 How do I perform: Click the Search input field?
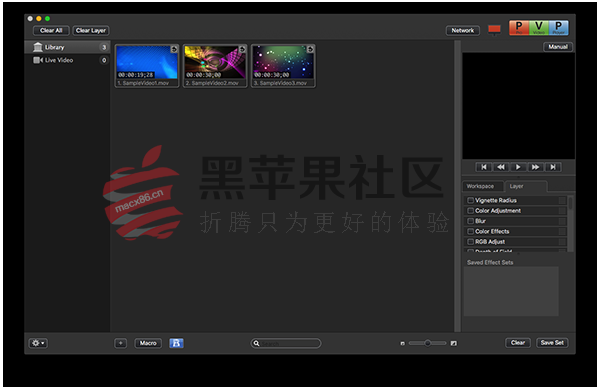coord(286,343)
